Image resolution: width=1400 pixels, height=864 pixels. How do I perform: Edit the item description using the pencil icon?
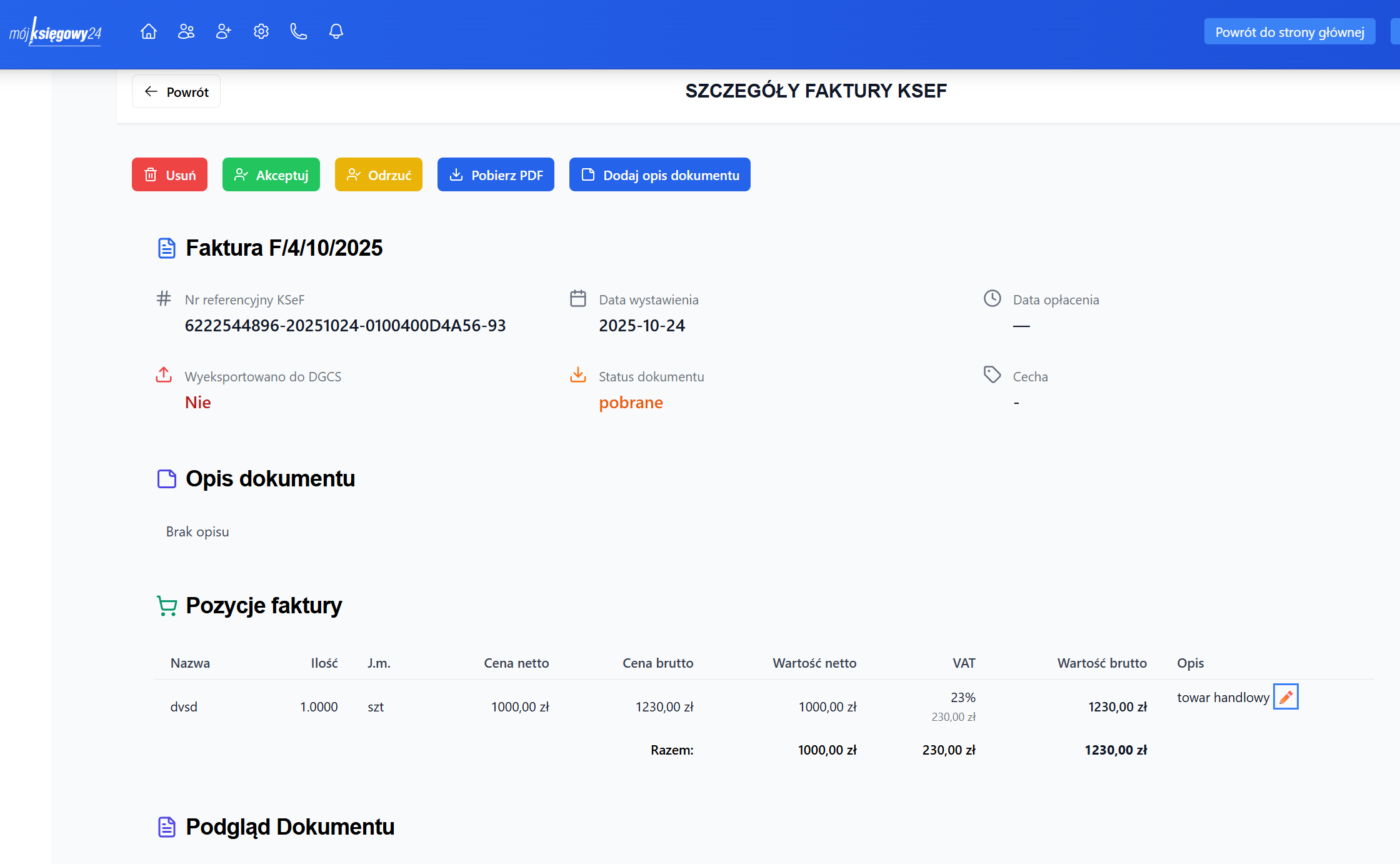pos(1286,696)
